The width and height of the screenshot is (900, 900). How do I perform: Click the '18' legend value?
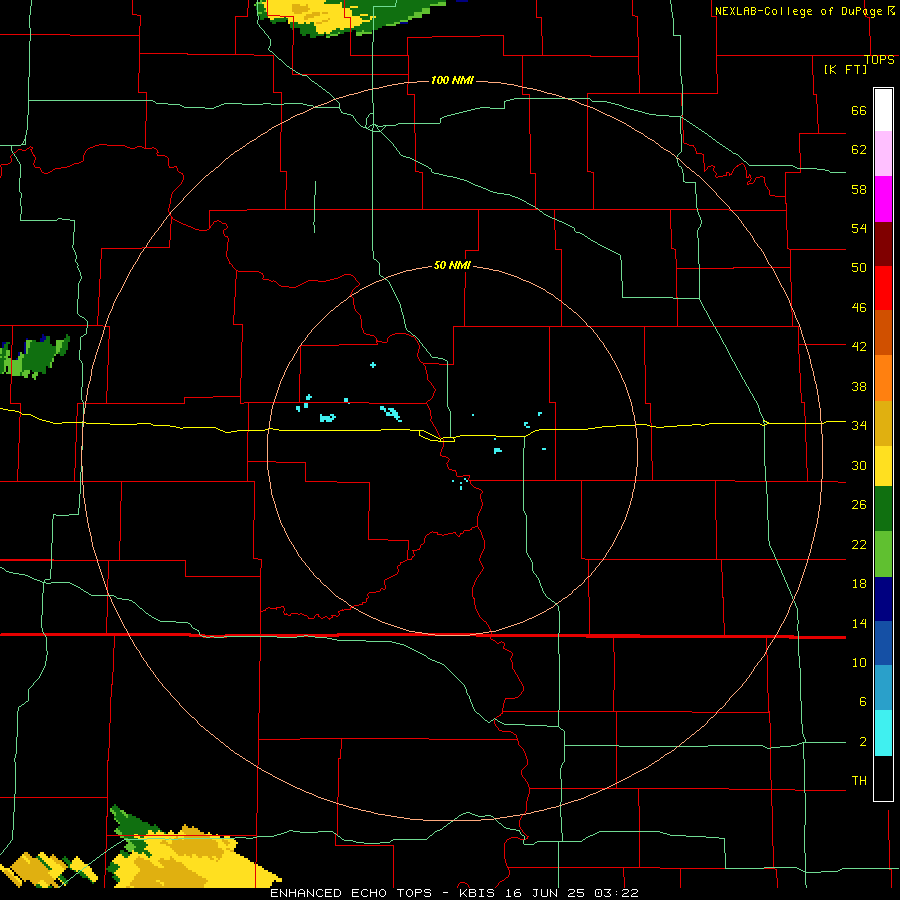pyautogui.click(x=859, y=584)
